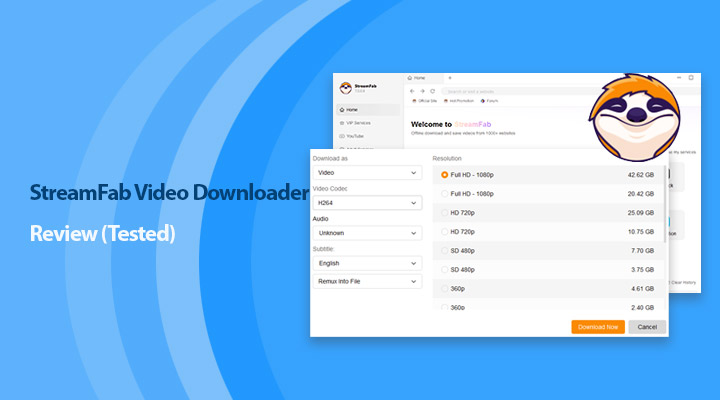This screenshot has height=400, width=720.
Task: Click the Resolution list scrollbar
Action: pos(665,204)
